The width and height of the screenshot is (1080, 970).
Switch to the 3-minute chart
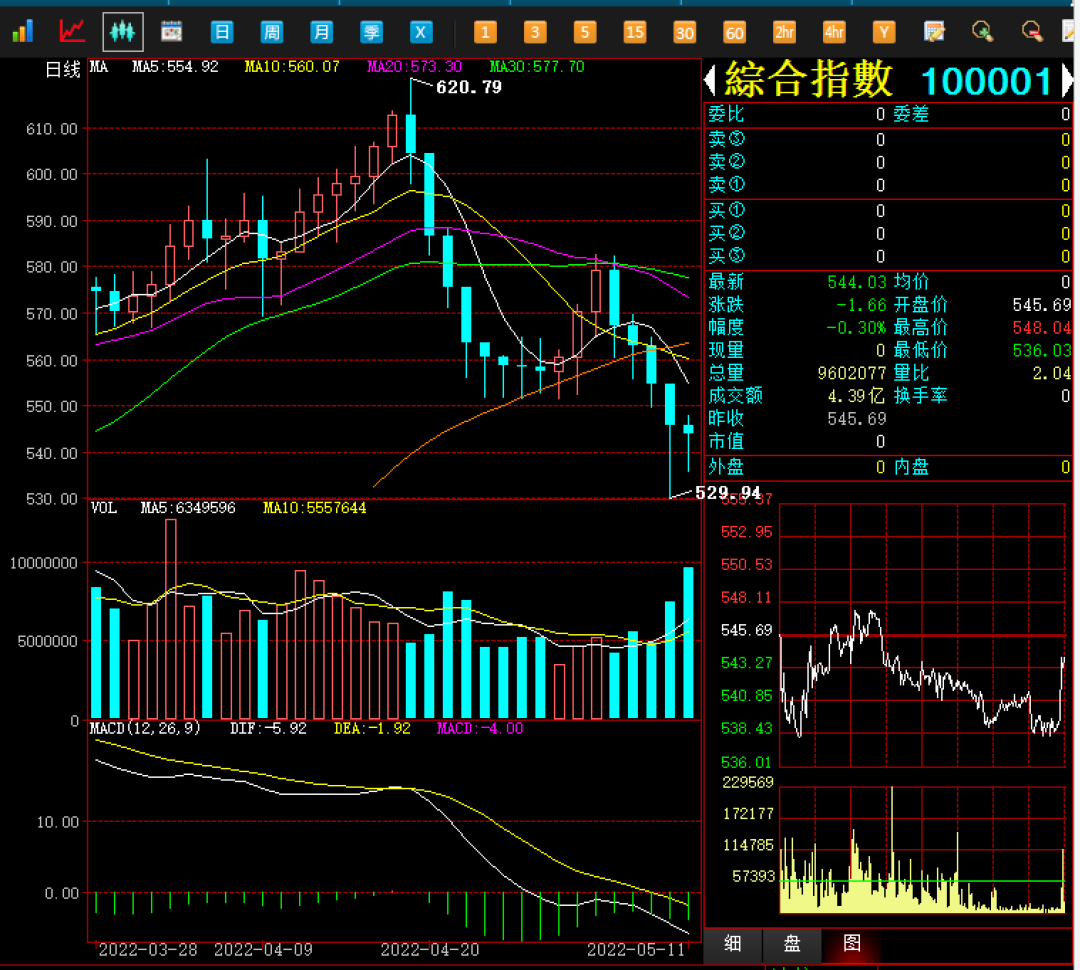(x=534, y=32)
